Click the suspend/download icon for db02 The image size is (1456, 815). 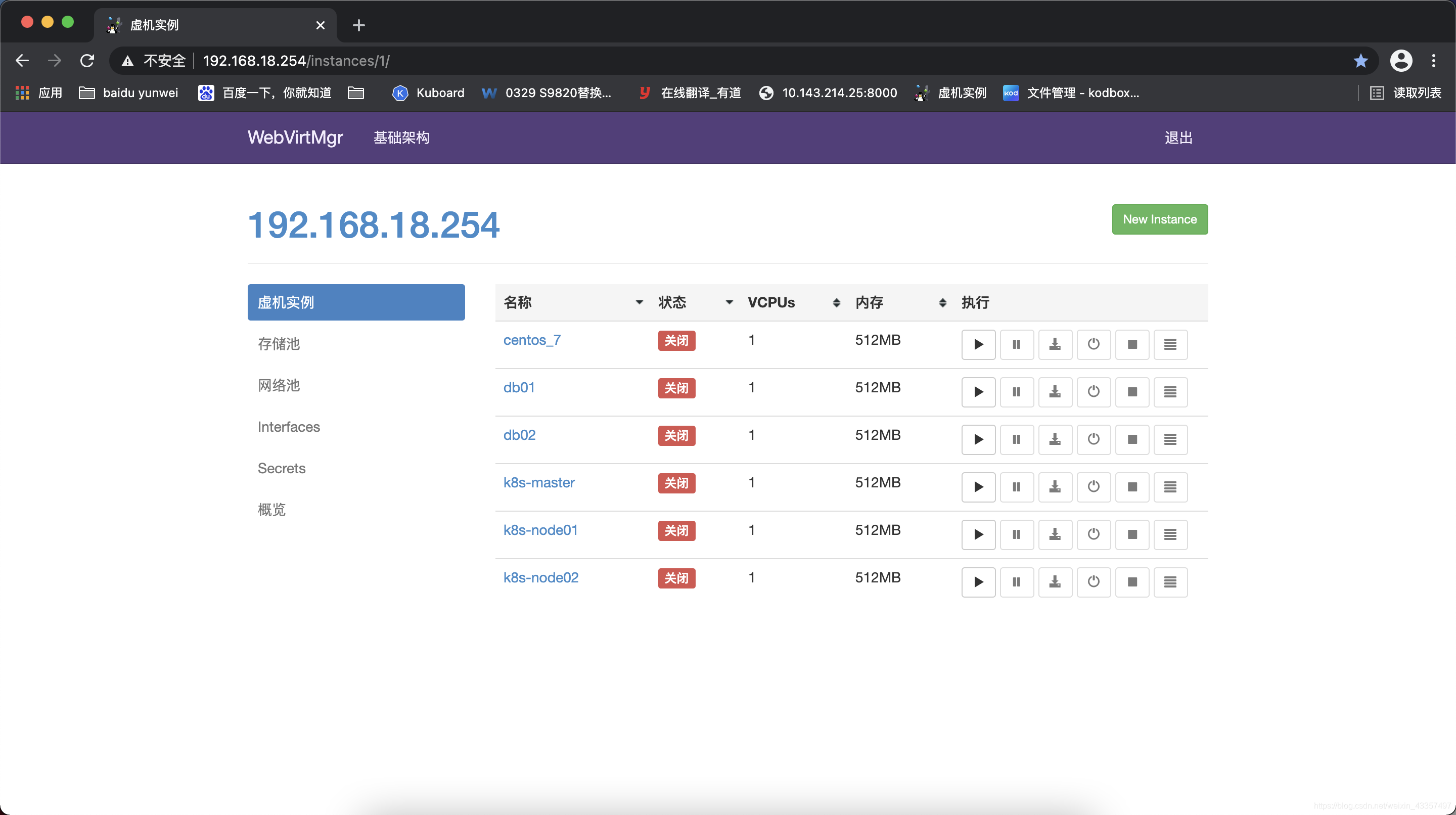(1055, 439)
